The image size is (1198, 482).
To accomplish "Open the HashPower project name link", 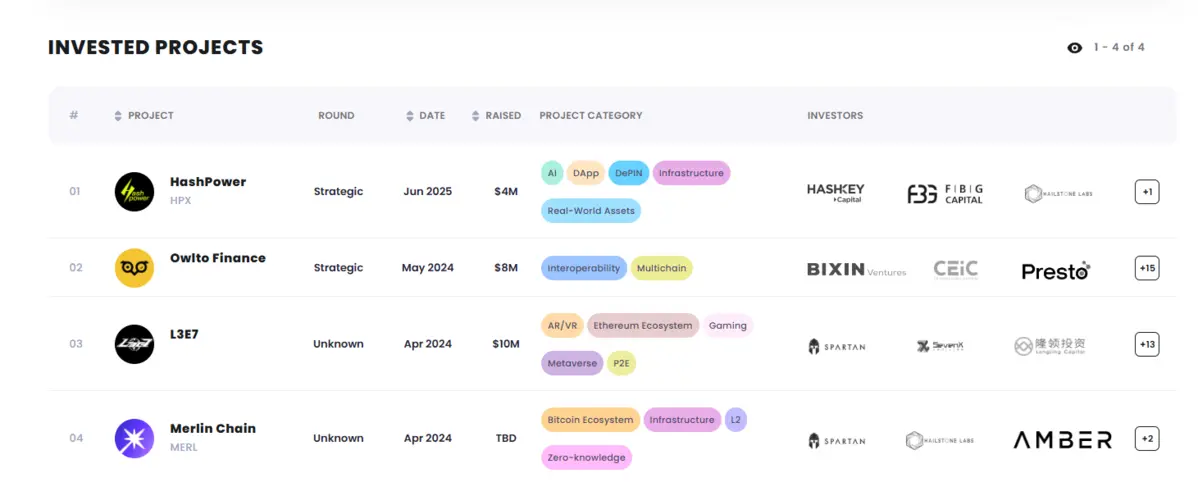I will coord(208,182).
